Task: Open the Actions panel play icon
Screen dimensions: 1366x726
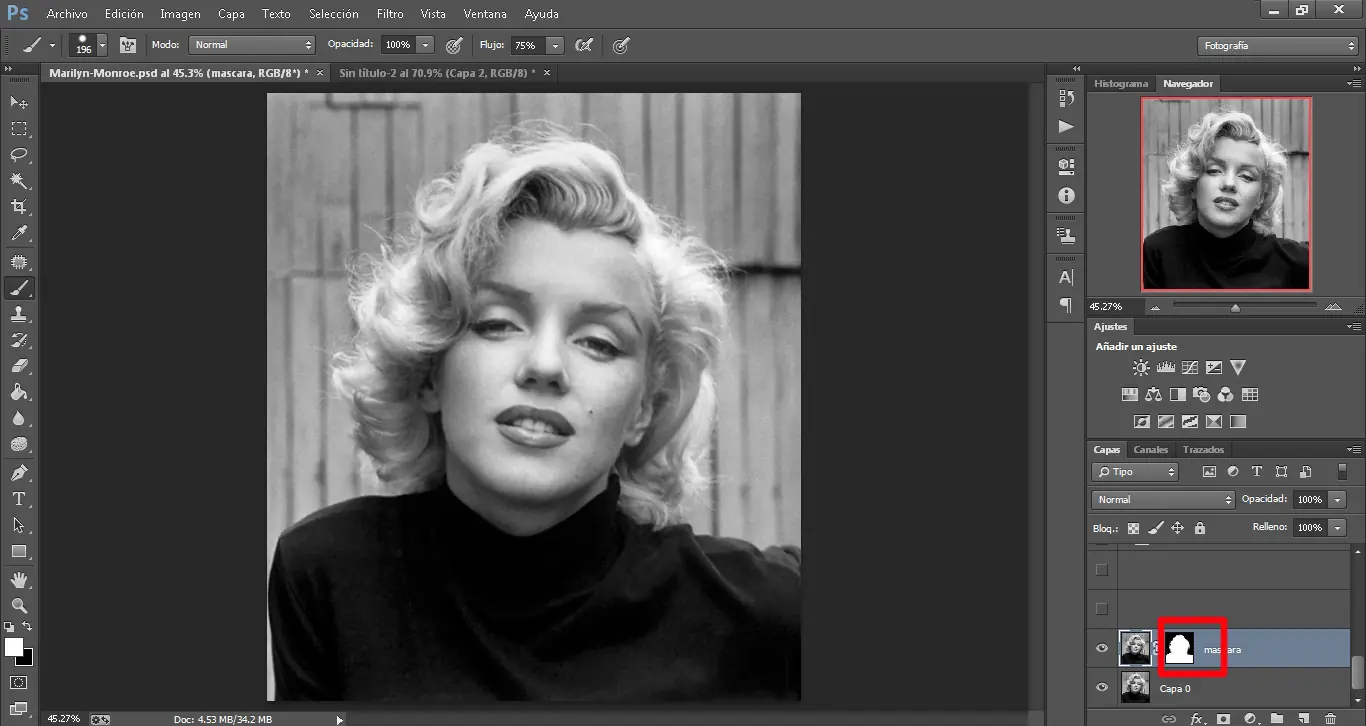Action: pos(1066,126)
